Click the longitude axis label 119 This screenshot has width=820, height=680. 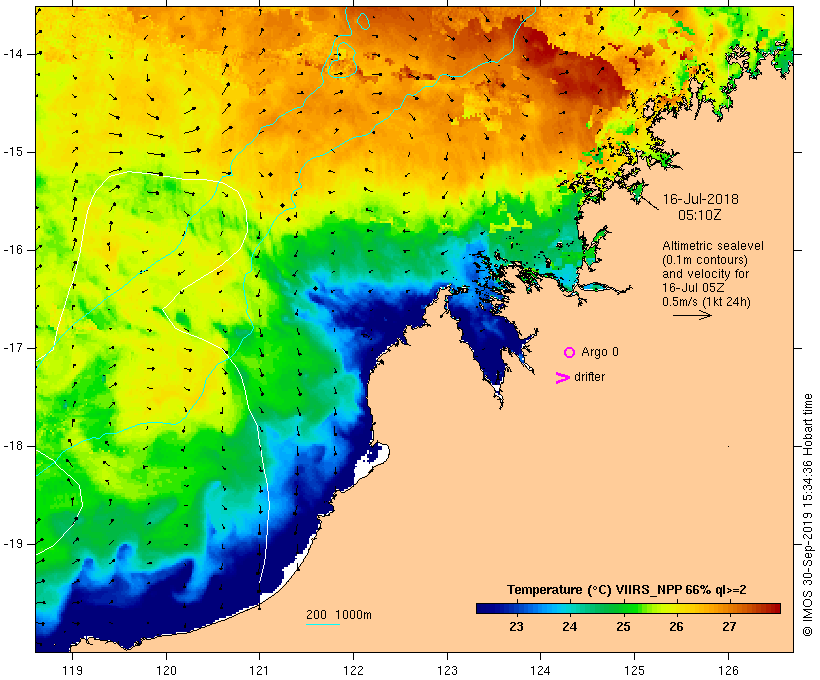72,671
